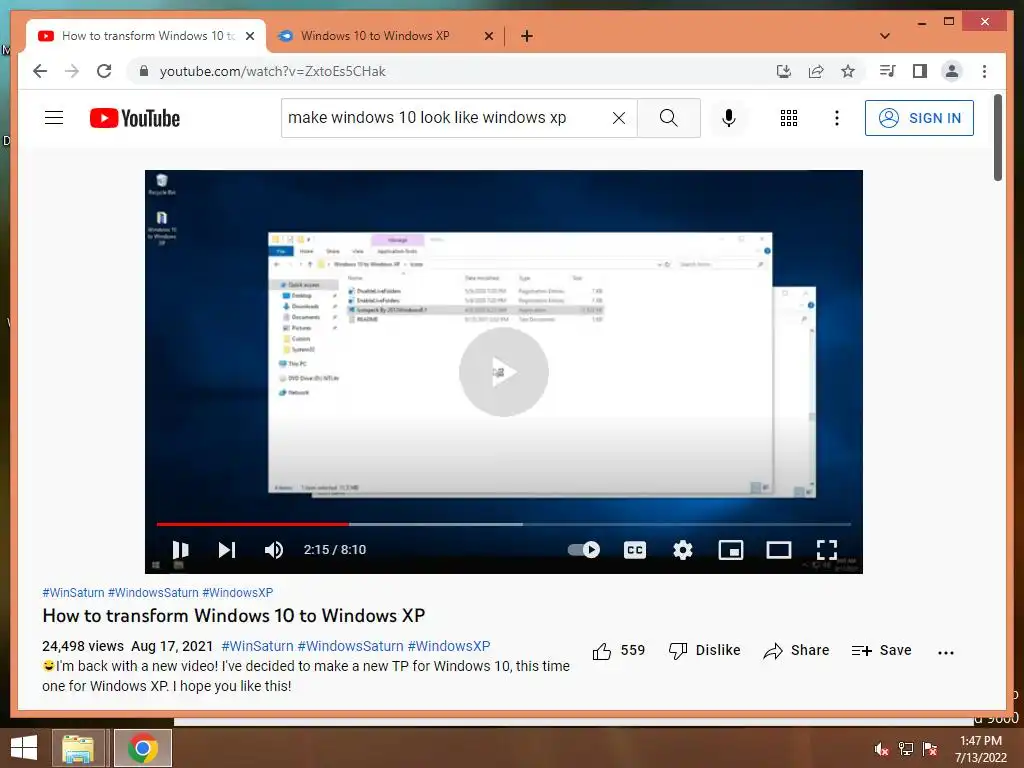The image size is (1024, 768).
Task: Click the video title text
Action: click(234, 615)
